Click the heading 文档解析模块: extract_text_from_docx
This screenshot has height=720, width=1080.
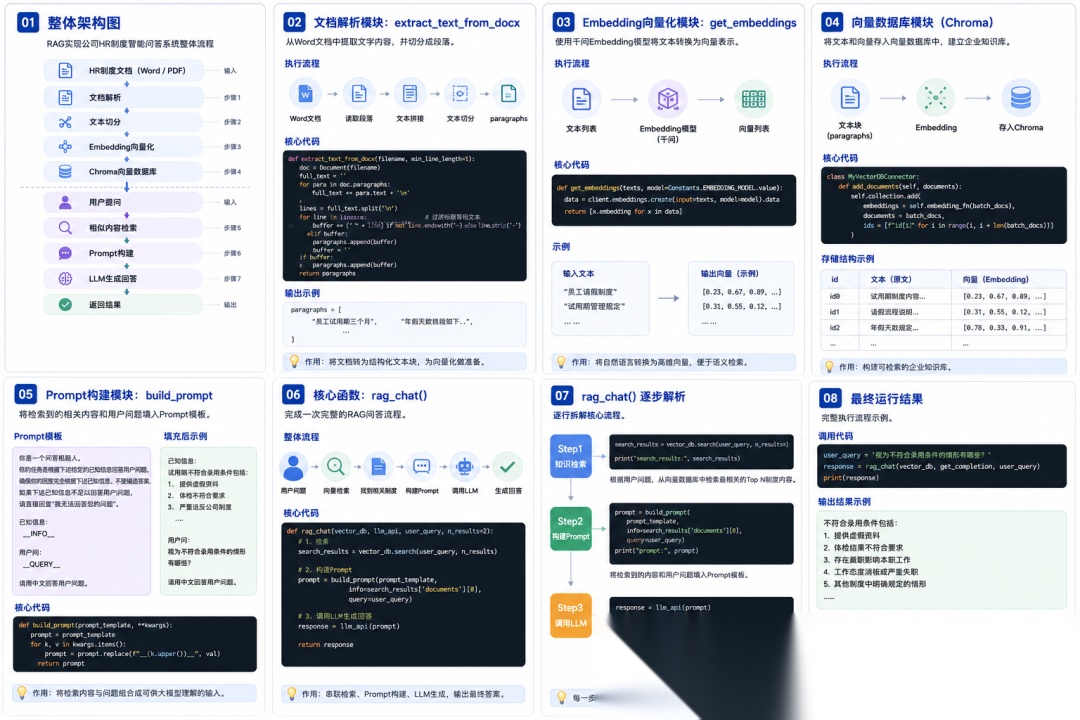point(417,23)
